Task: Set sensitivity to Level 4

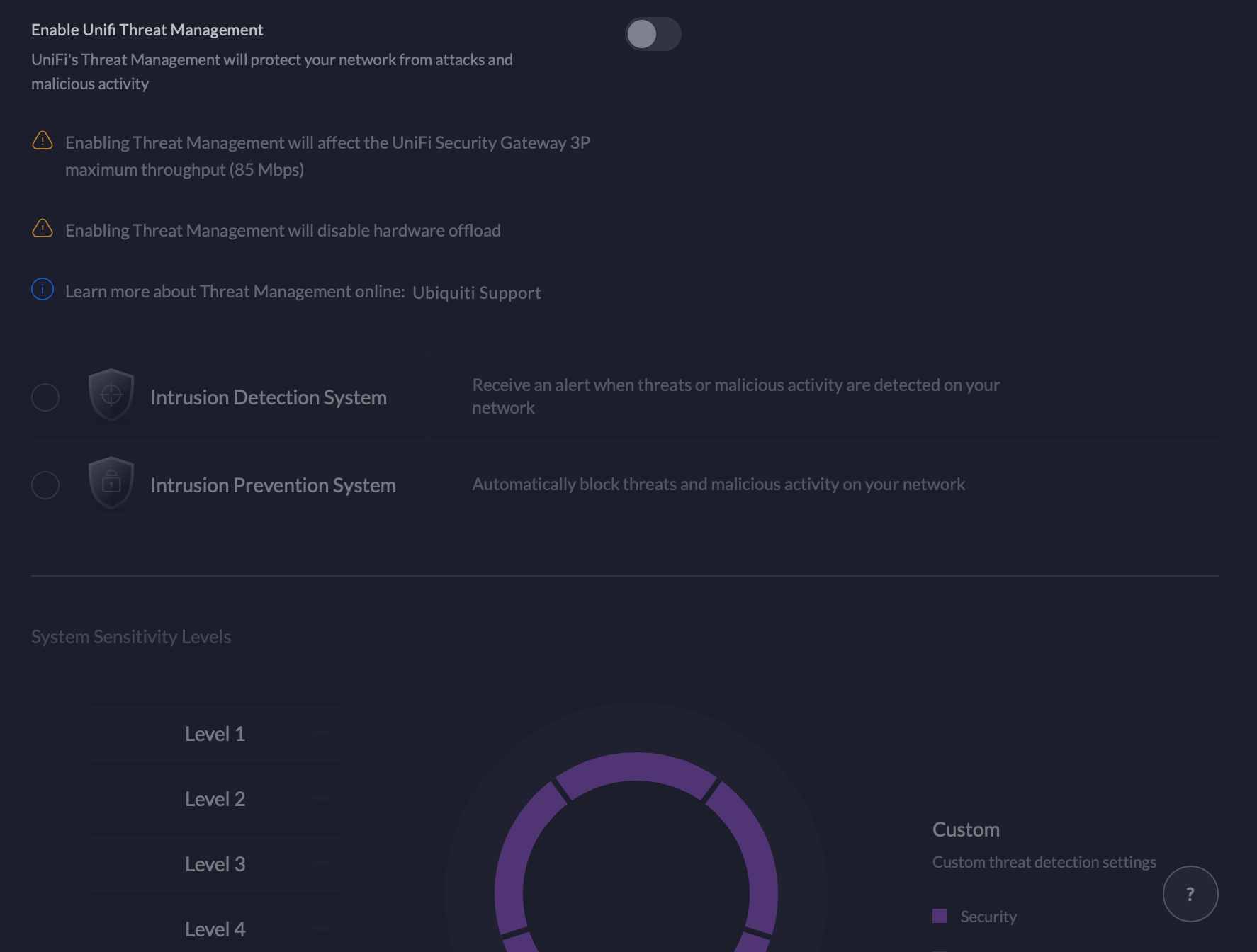Action: (x=215, y=929)
